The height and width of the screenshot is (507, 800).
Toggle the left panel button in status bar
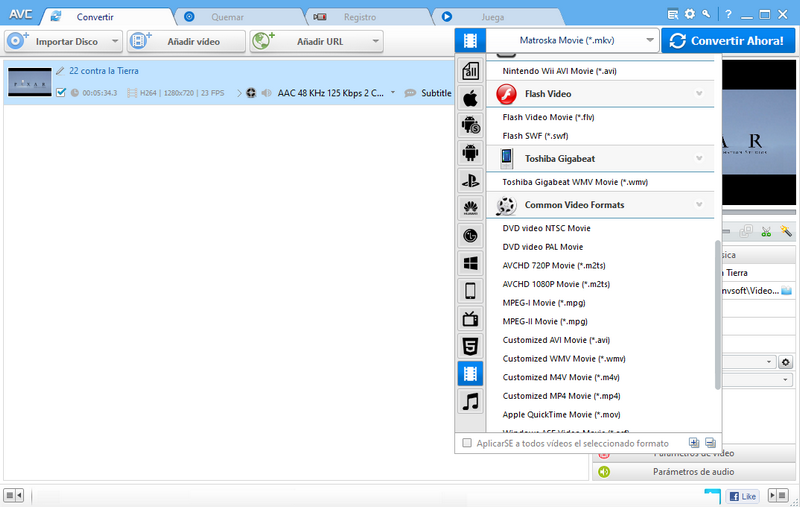pos(13,495)
